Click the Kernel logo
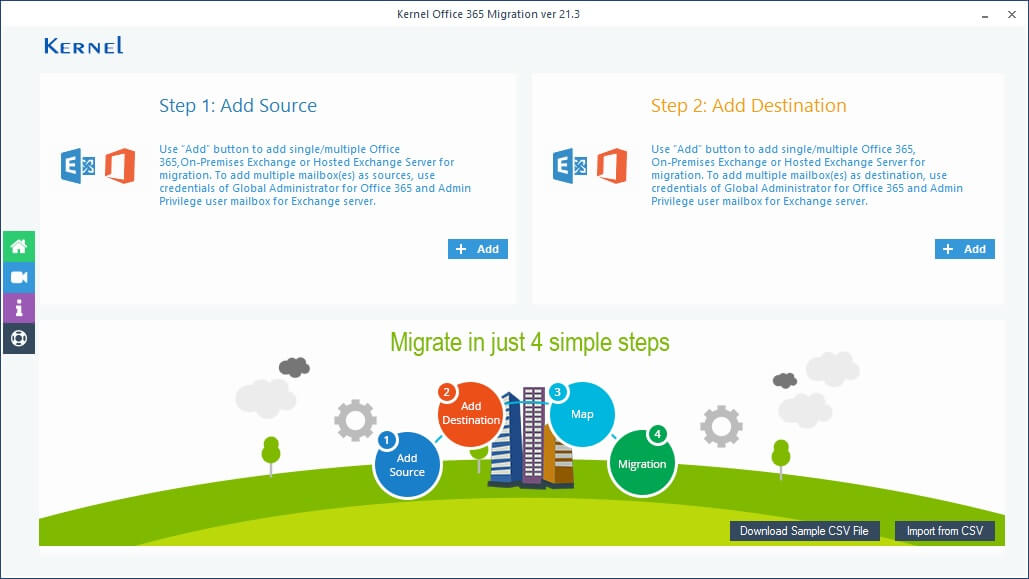This screenshot has height=579, width=1029. [83, 45]
